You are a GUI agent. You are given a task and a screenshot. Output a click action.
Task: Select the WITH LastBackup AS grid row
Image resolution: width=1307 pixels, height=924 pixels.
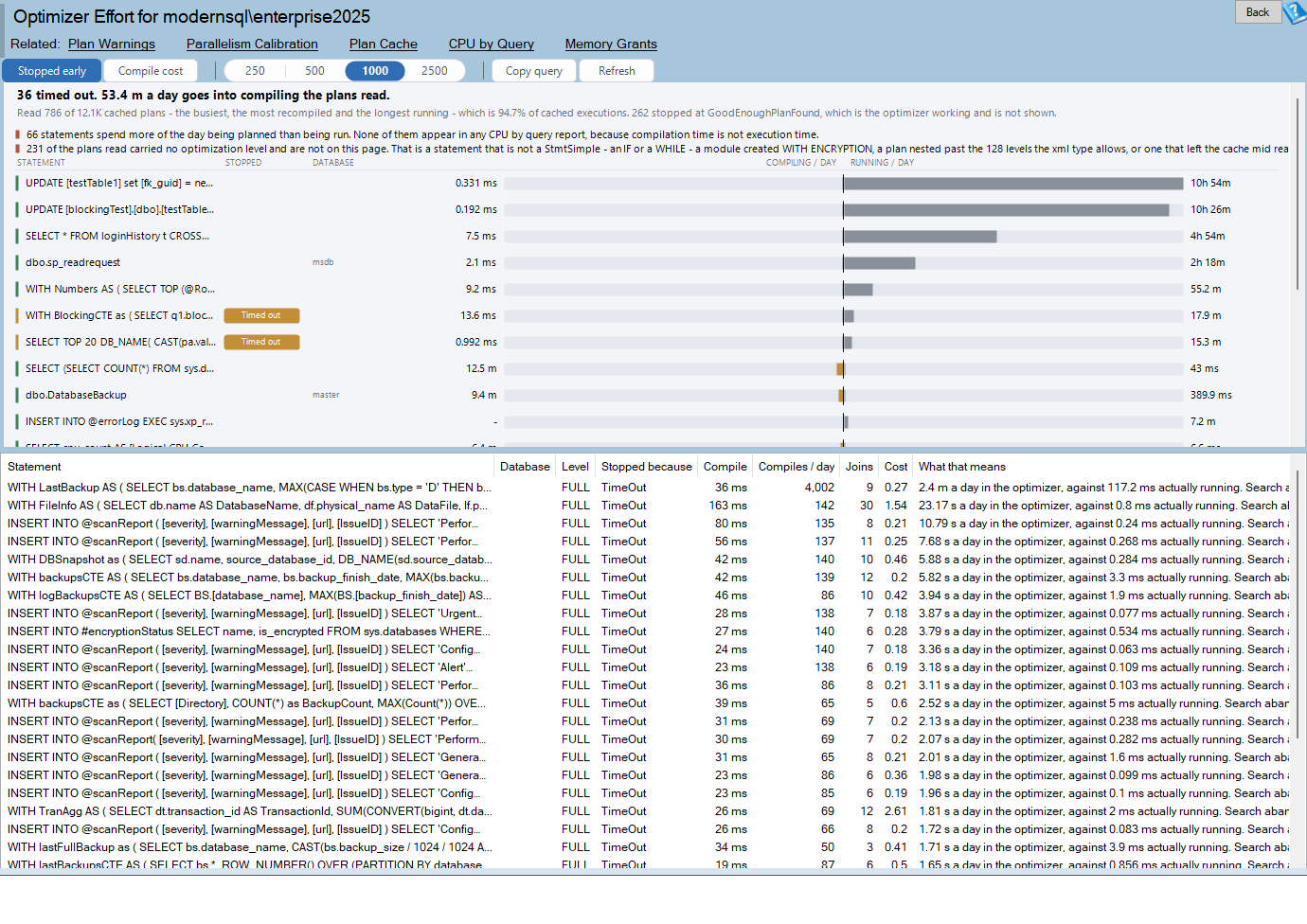(x=647, y=488)
